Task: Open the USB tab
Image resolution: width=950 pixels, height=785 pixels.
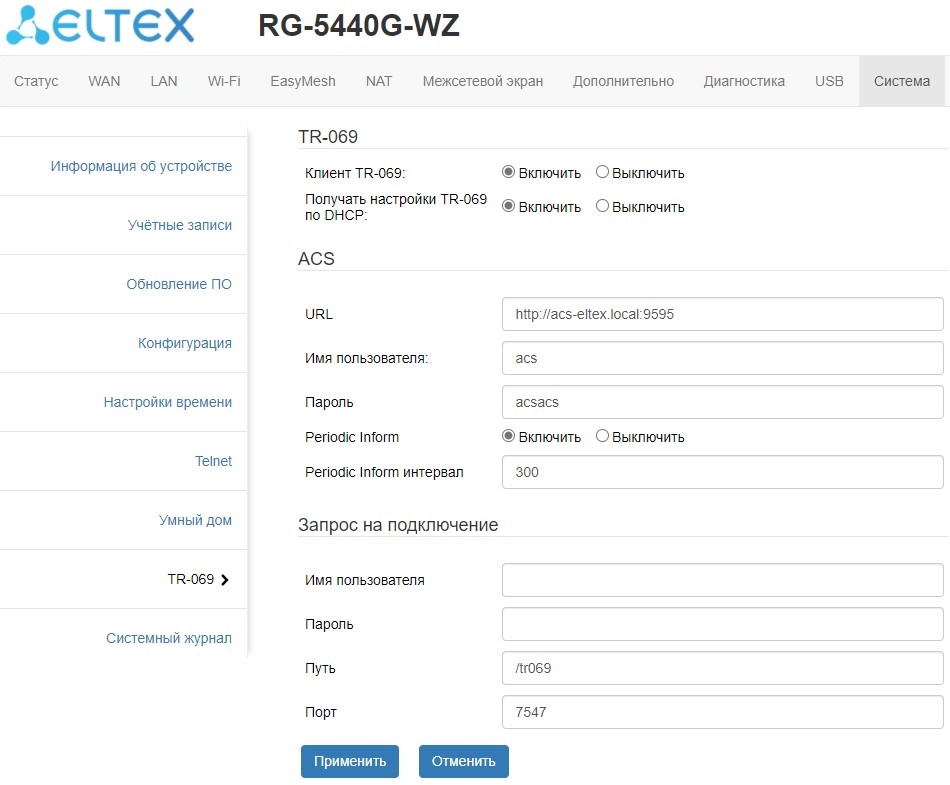Action: coord(829,81)
